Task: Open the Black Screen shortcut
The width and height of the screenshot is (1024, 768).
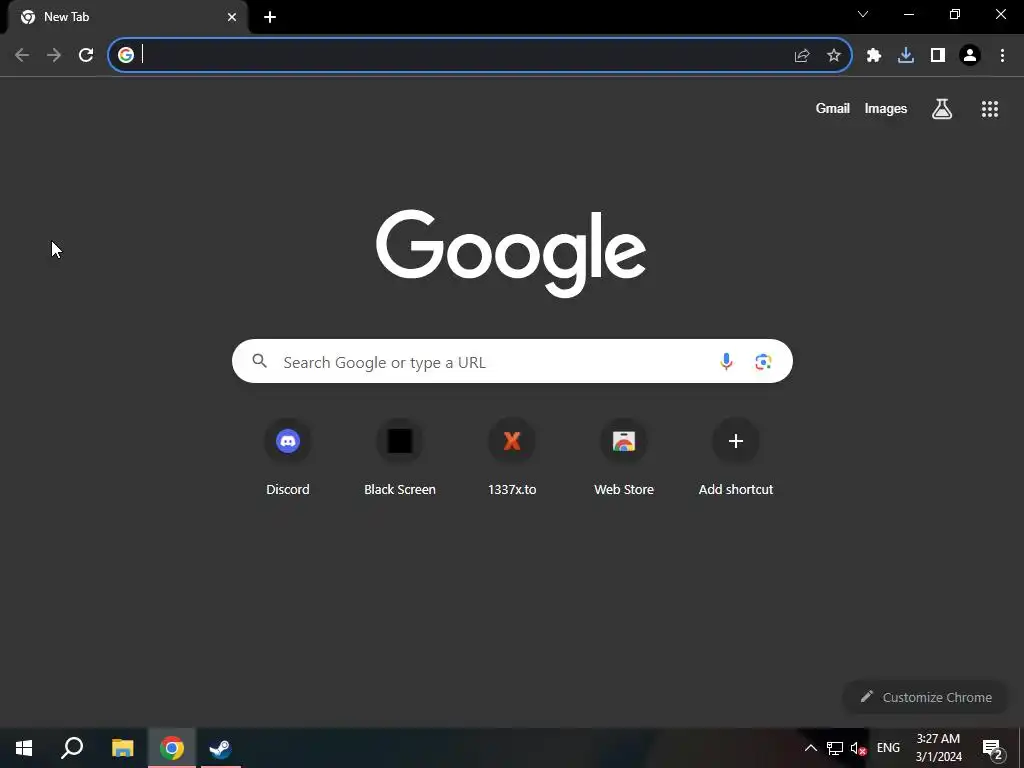Action: tap(400, 457)
